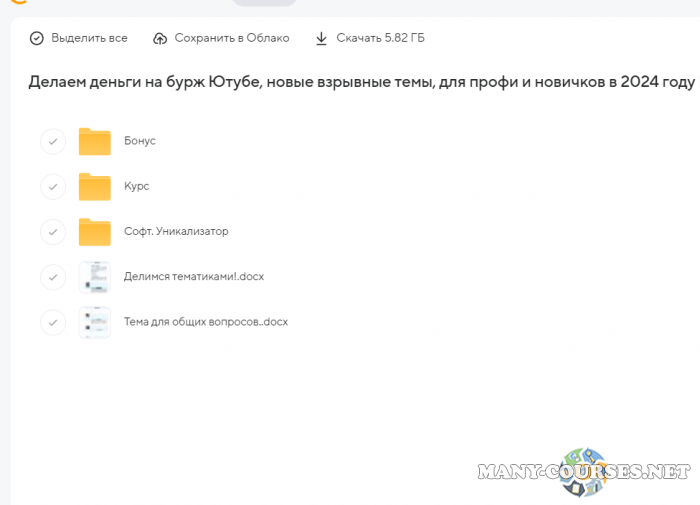
Task: Click the Бонус folder name
Action: click(140, 141)
